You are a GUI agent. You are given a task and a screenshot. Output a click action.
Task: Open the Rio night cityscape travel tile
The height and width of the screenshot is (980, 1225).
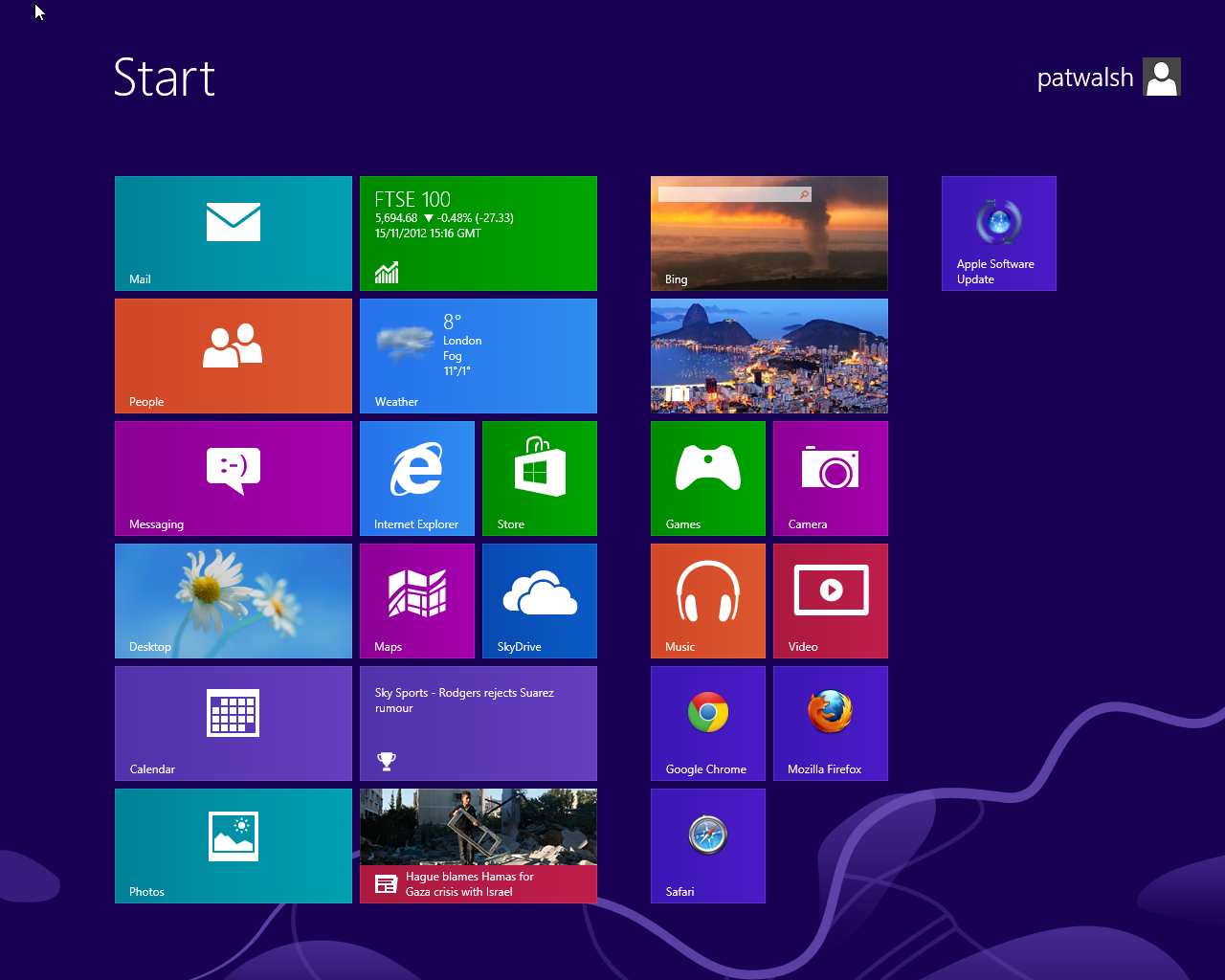[769, 356]
